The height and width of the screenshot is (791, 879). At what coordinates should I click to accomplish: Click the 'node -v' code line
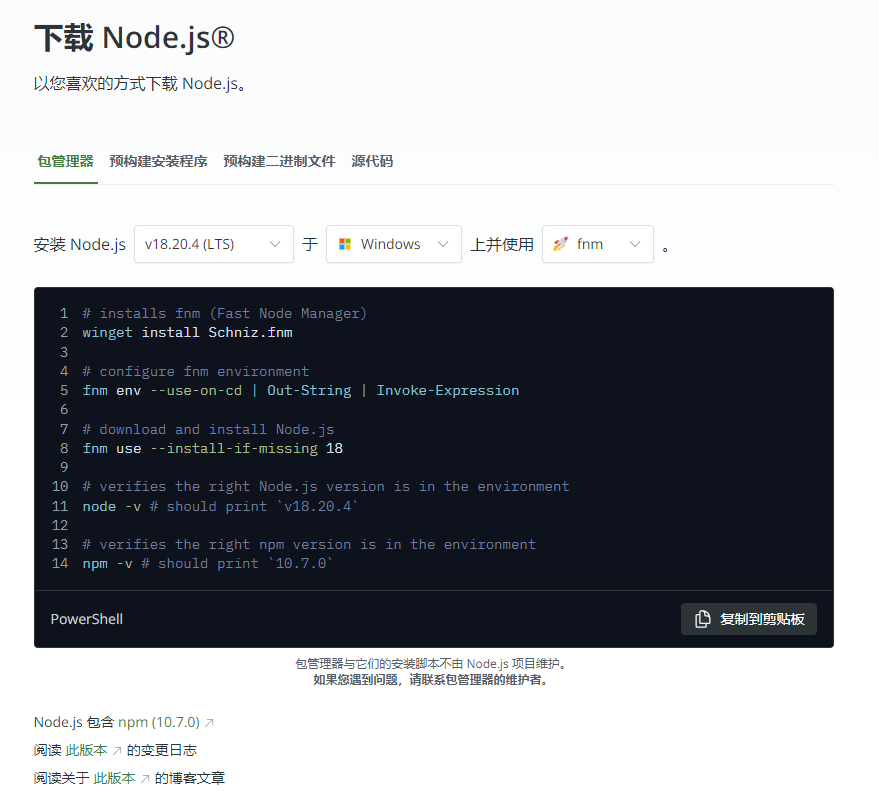tap(220, 506)
